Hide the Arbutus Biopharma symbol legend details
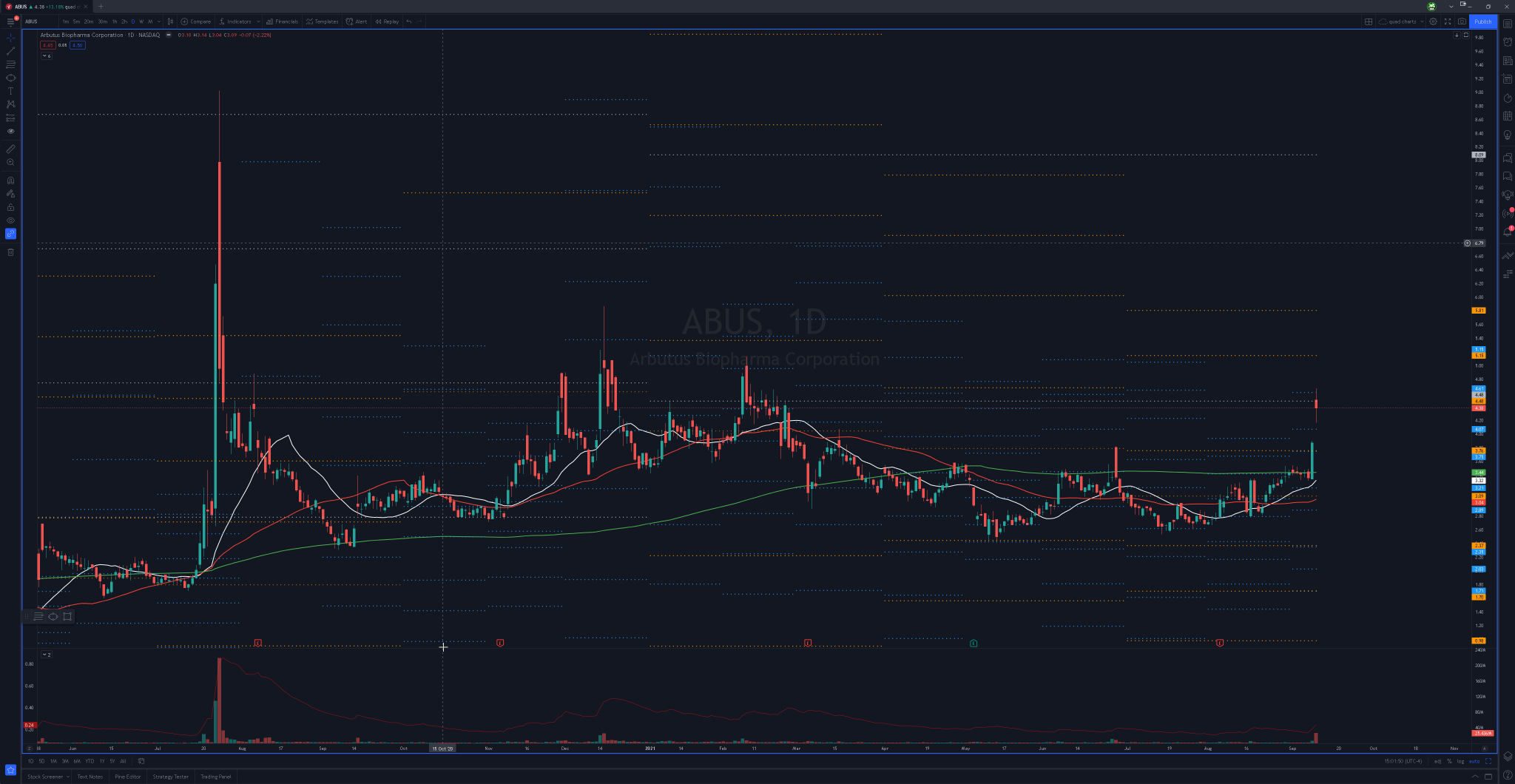Viewport: 1515px width, 784px height. click(x=169, y=35)
